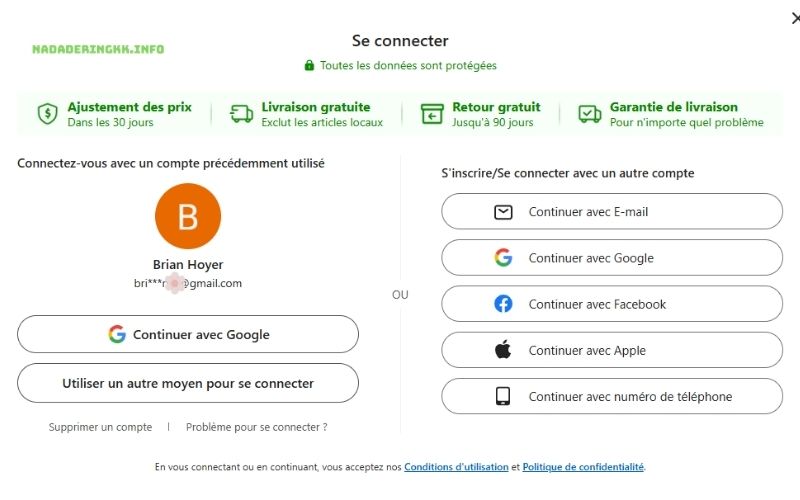Open Problème pour se connecter link
This screenshot has width=800, height=500.
pyautogui.click(x=256, y=427)
